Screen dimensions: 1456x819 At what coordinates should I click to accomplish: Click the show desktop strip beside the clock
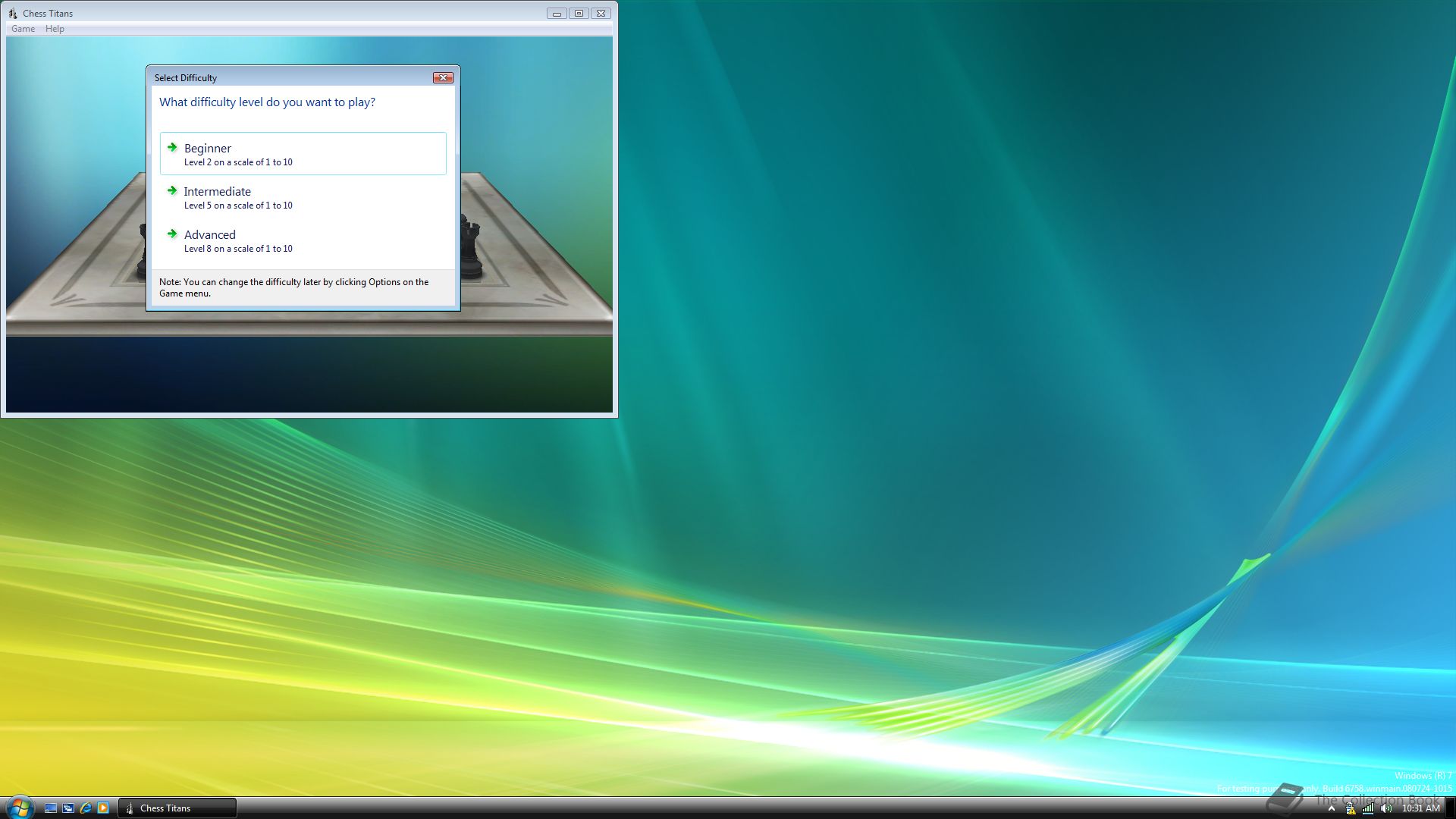[1450, 808]
